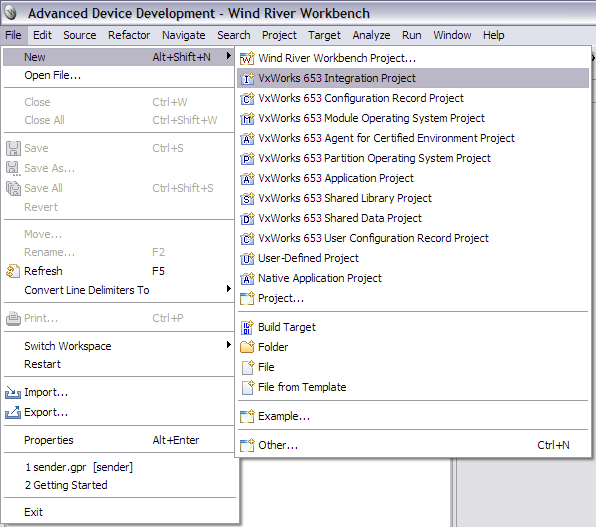
Task: Open the Refactor menu
Action: (x=129, y=35)
